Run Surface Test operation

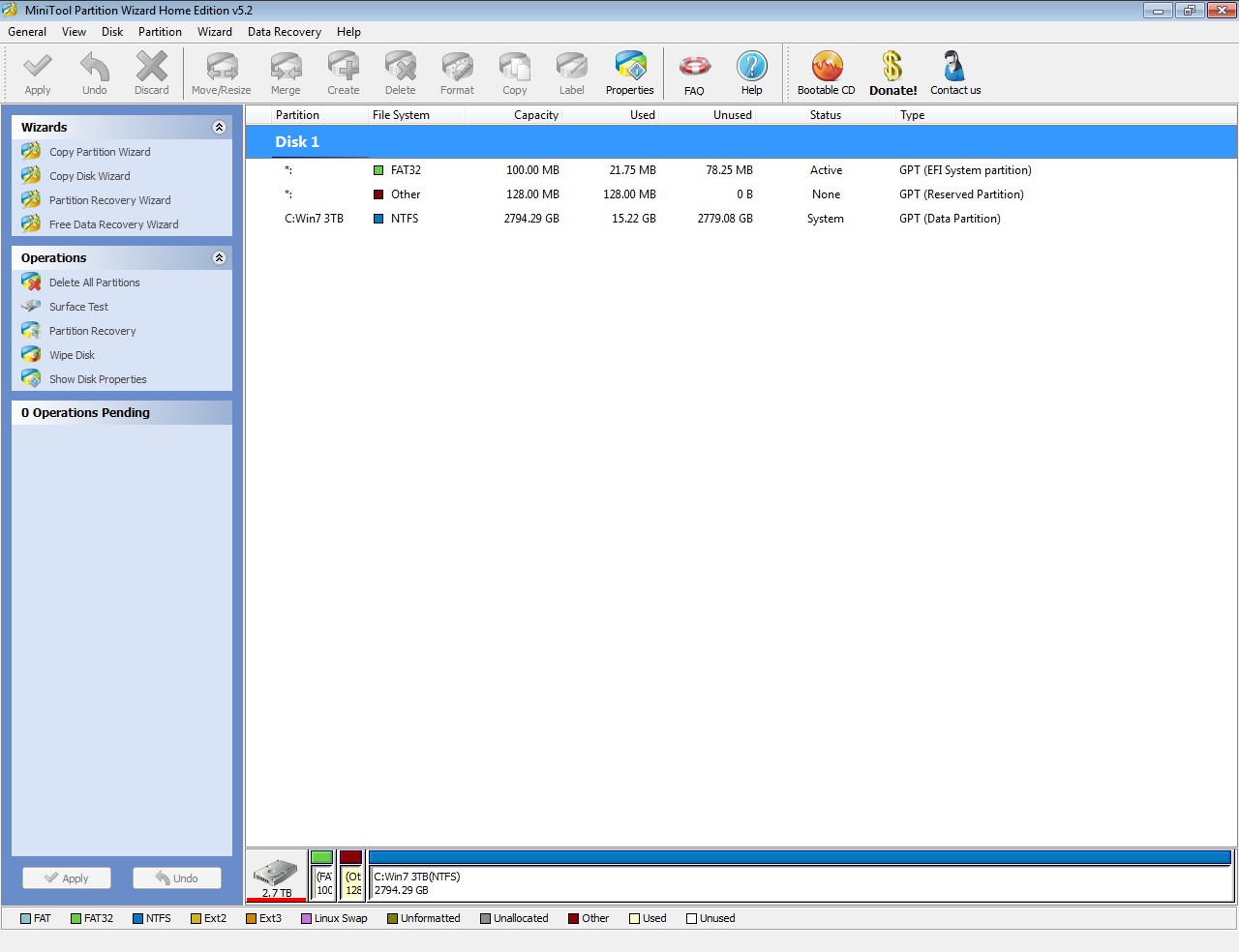[78, 307]
